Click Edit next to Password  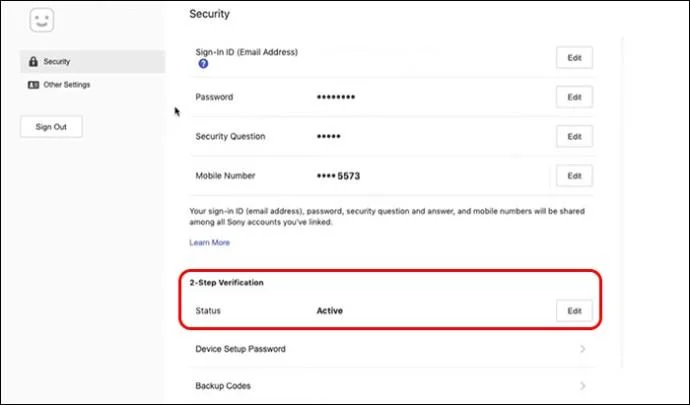point(574,97)
